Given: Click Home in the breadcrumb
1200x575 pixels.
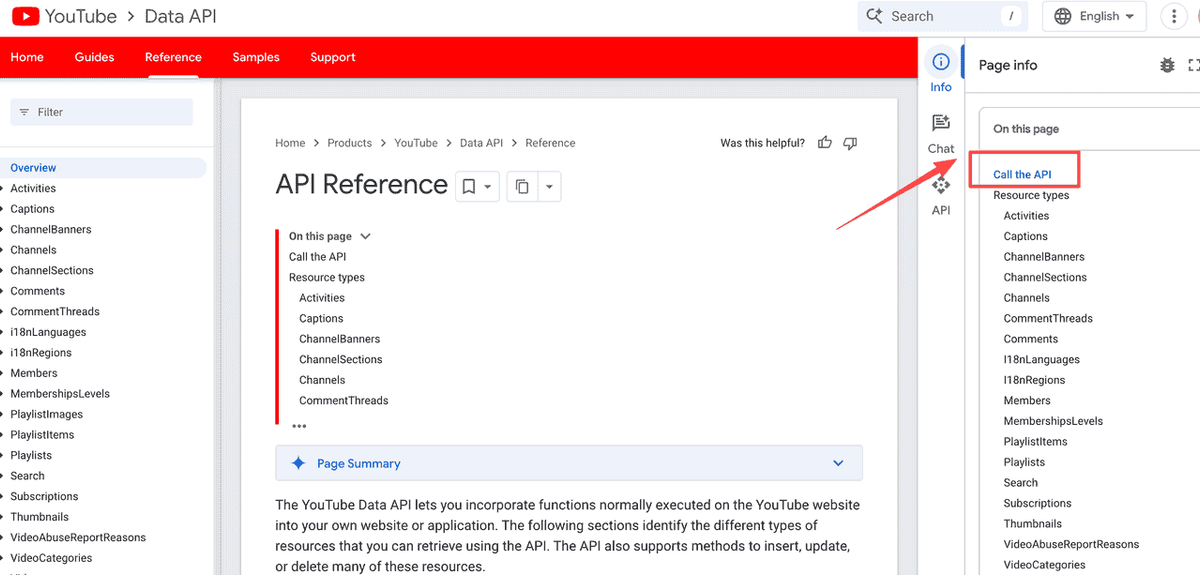Looking at the screenshot, I should coord(290,143).
